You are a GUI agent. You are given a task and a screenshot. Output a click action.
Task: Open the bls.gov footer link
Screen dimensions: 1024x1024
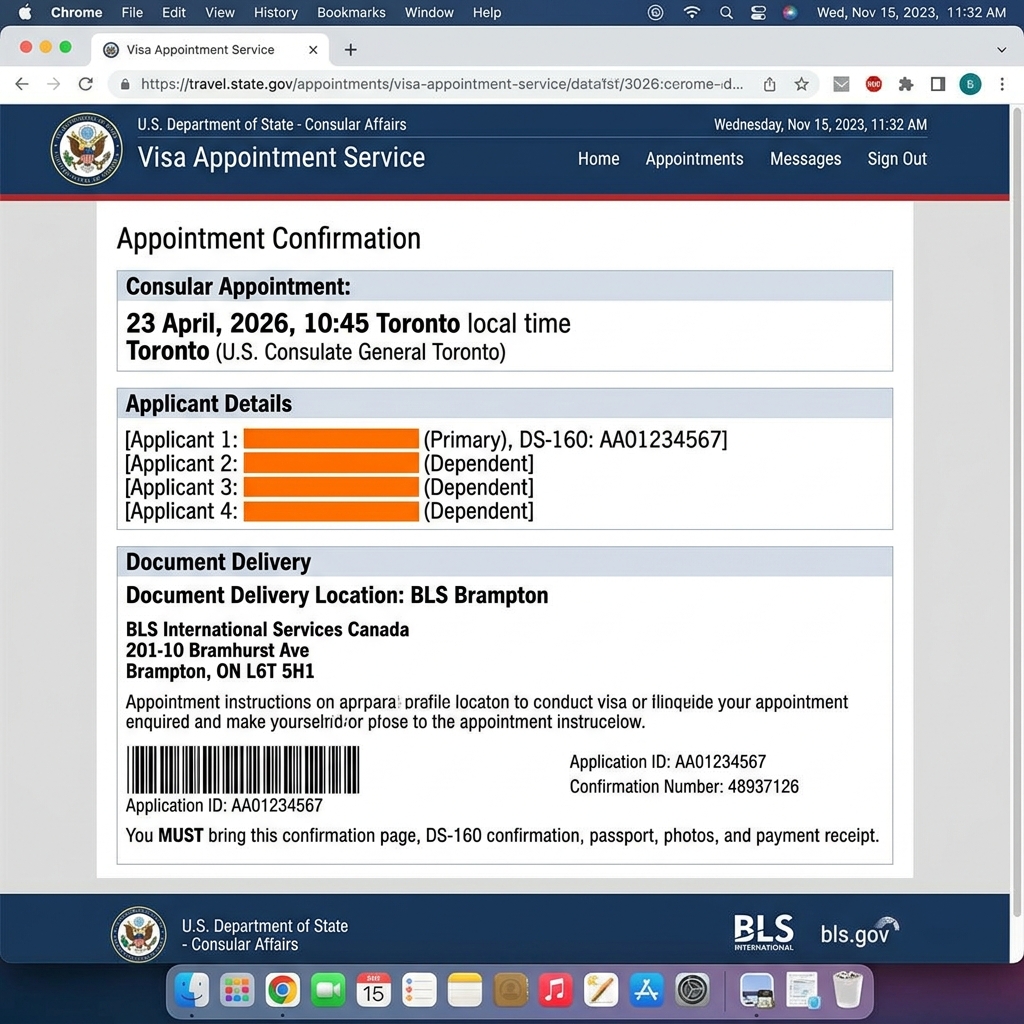pos(859,932)
